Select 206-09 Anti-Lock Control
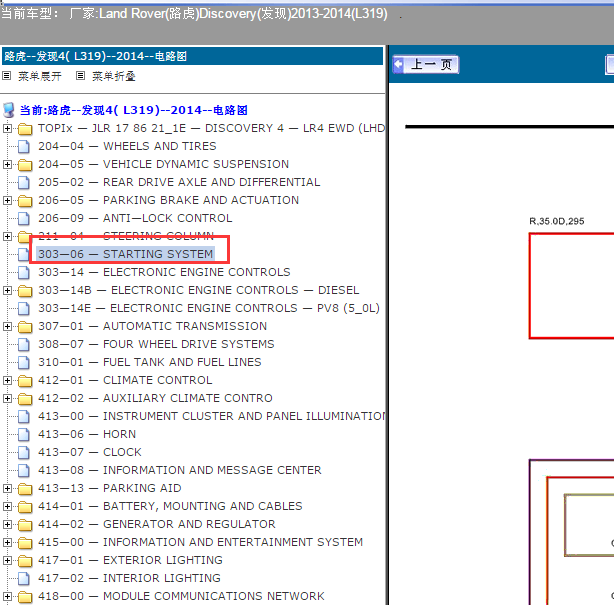This screenshot has width=614, height=605. pos(135,219)
